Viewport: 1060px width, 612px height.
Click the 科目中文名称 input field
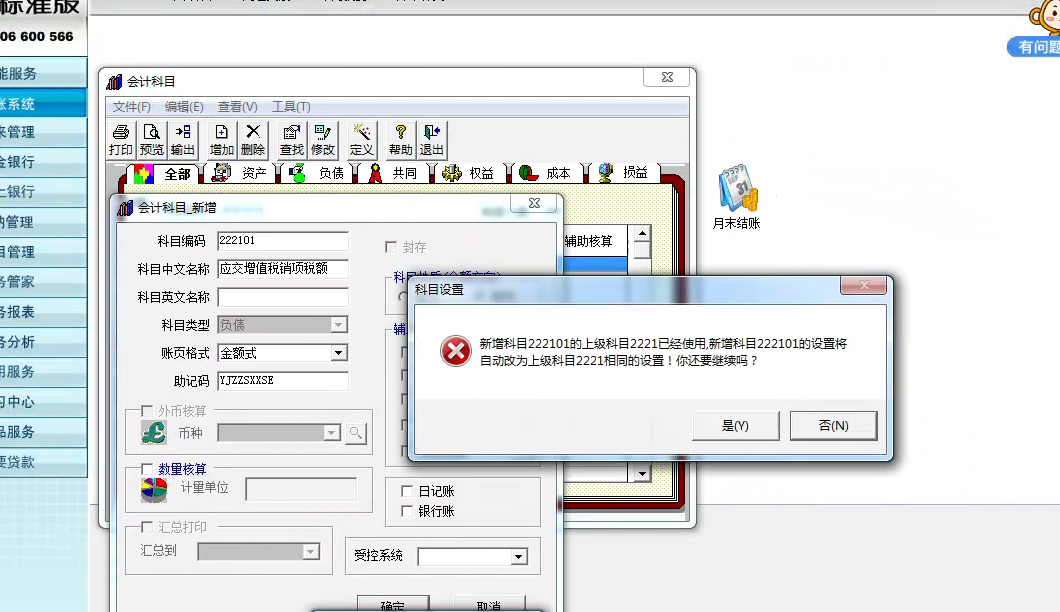(x=283, y=269)
